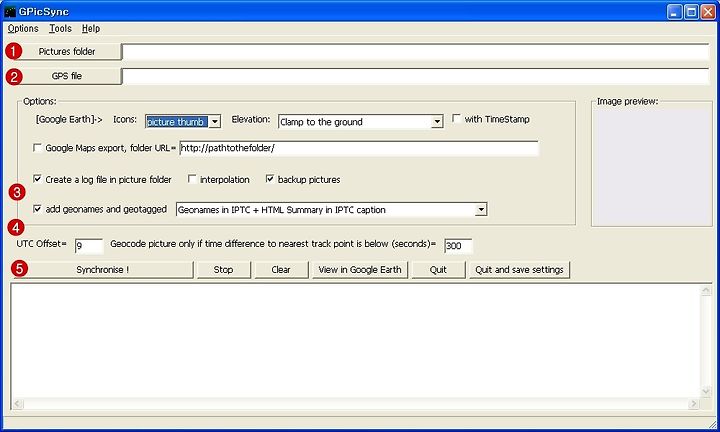
Task: Focus the Pictures folder path field
Action: [x=416, y=52]
